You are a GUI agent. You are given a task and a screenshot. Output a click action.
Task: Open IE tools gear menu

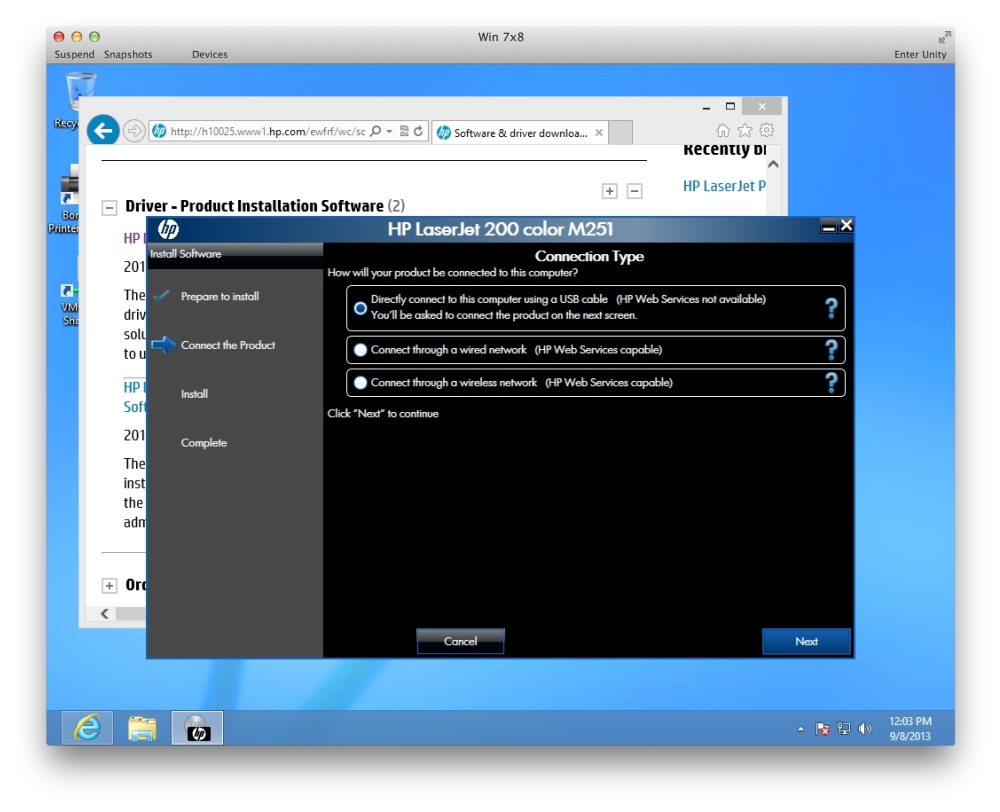tap(767, 130)
